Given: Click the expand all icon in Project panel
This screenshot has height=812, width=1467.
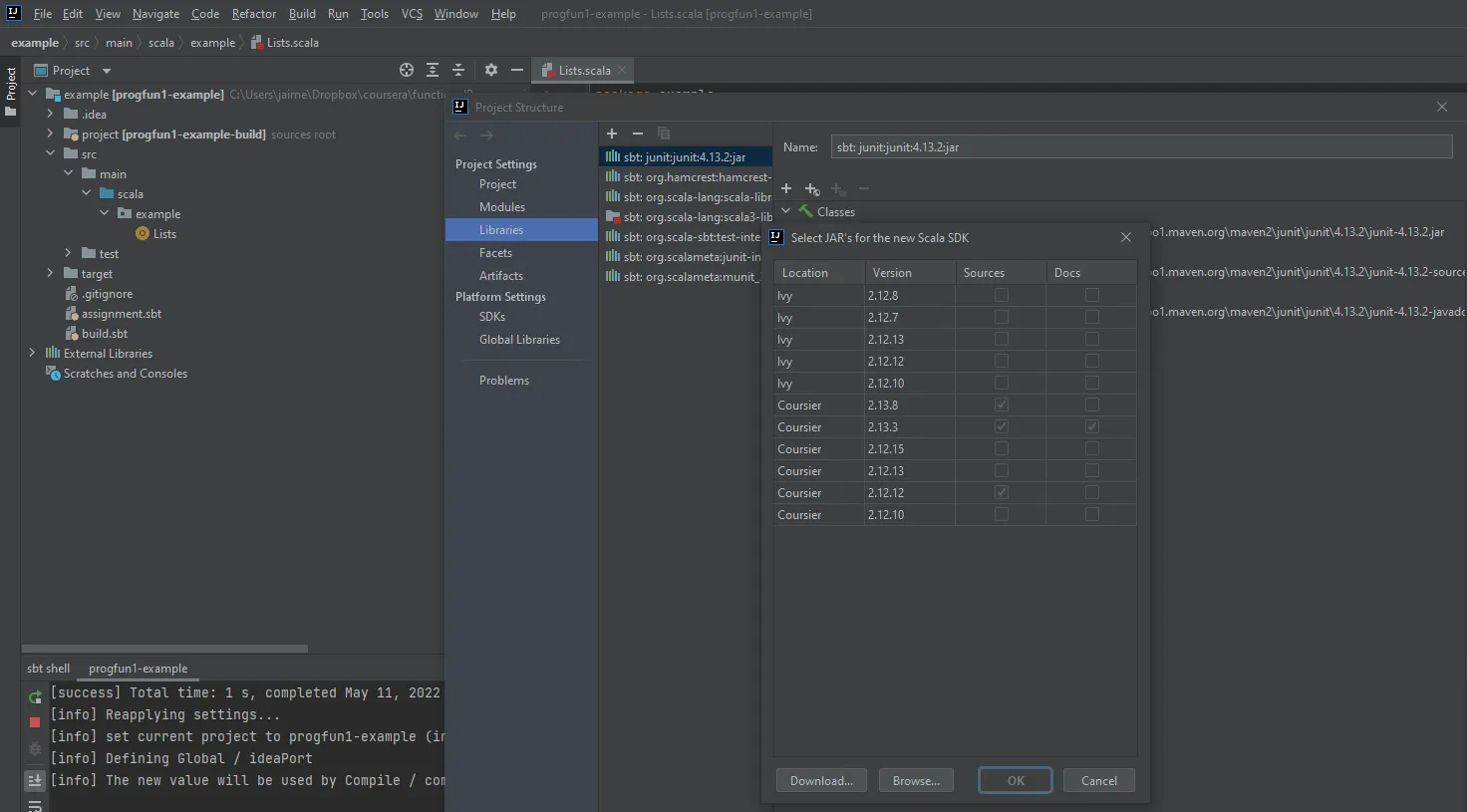Looking at the screenshot, I should tap(433, 70).
